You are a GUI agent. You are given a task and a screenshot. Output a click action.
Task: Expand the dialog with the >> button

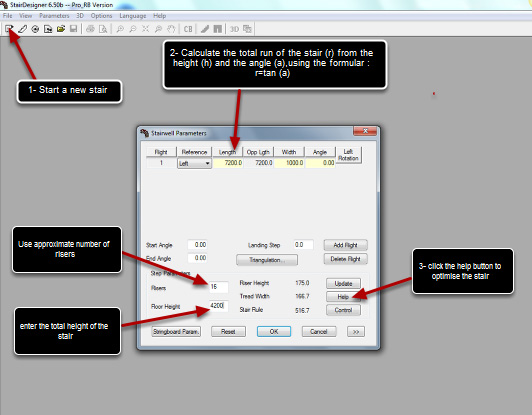[x=356, y=332]
